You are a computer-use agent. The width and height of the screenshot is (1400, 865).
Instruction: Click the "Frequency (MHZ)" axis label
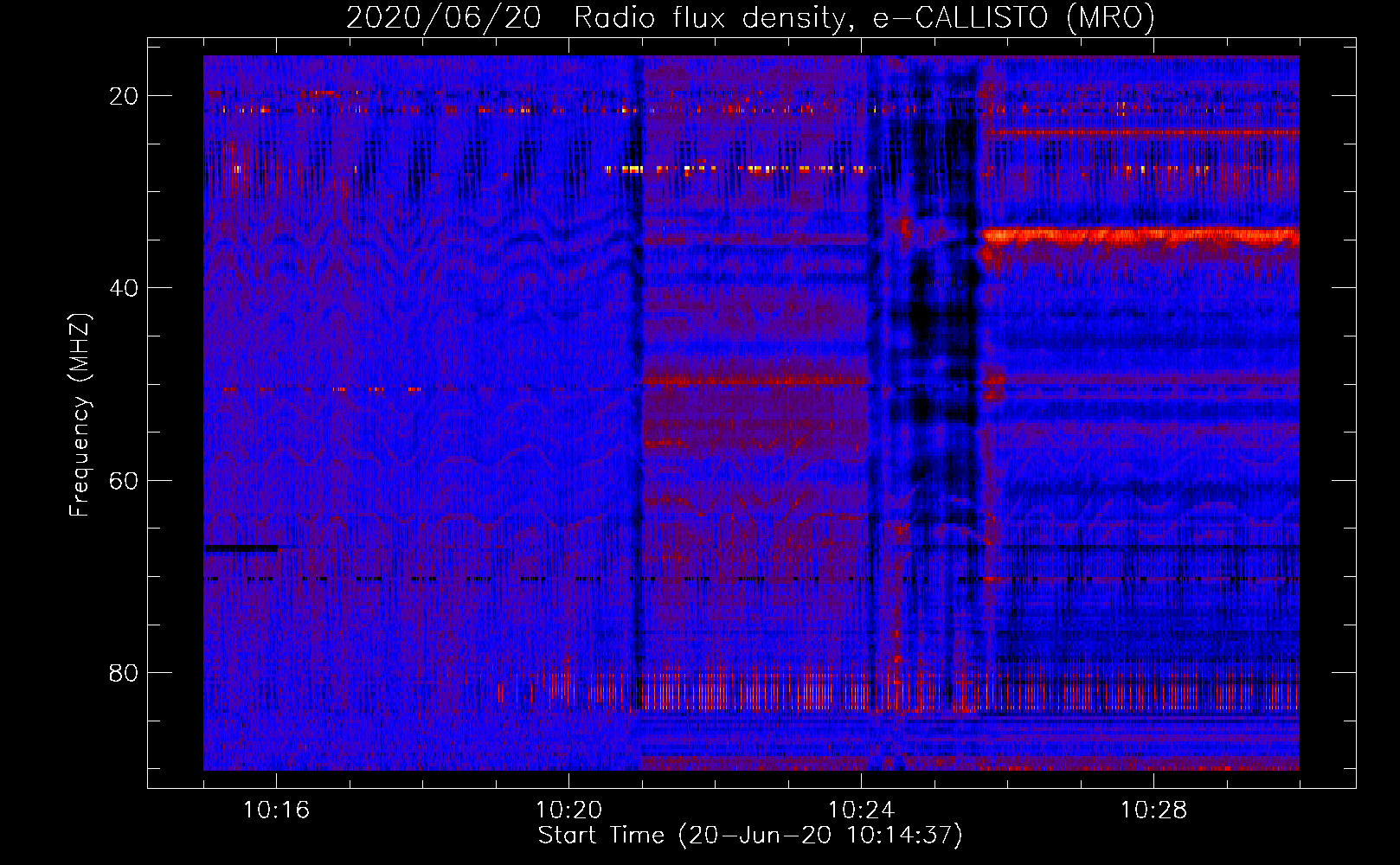(80, 415)
